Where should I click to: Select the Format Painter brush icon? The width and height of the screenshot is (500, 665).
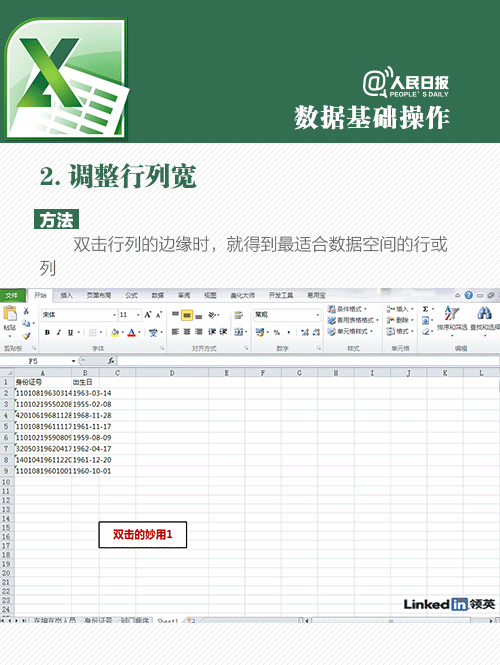pyautogui.click(x=26, y=336)
